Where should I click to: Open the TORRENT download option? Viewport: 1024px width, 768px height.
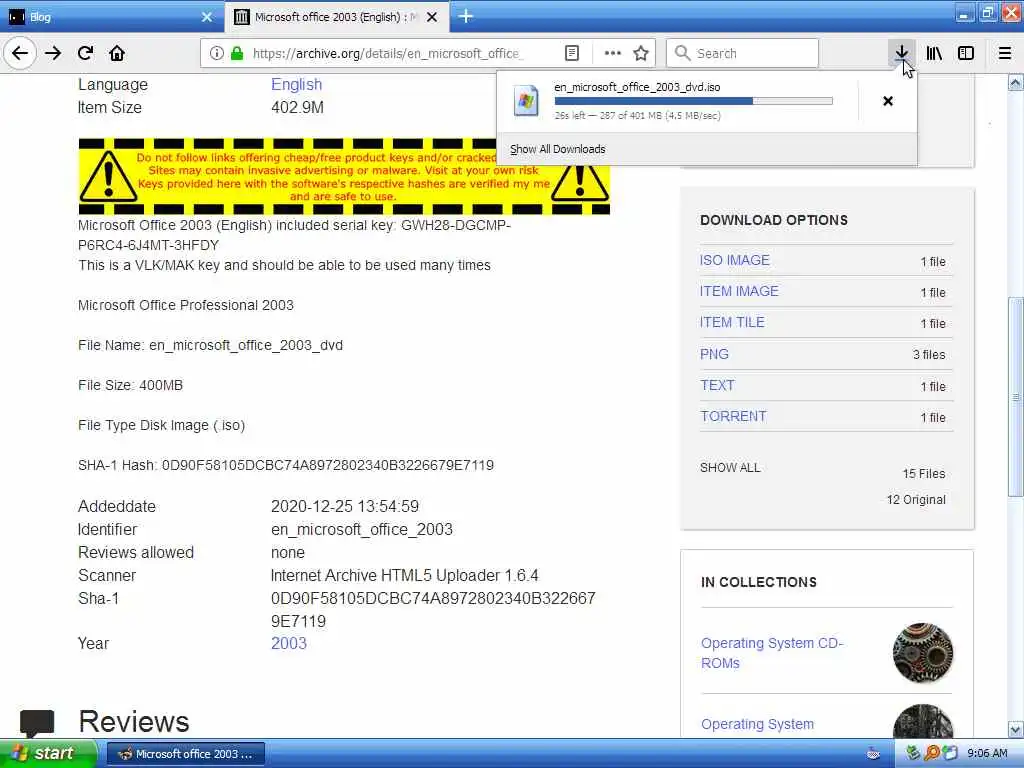point(733,416)
